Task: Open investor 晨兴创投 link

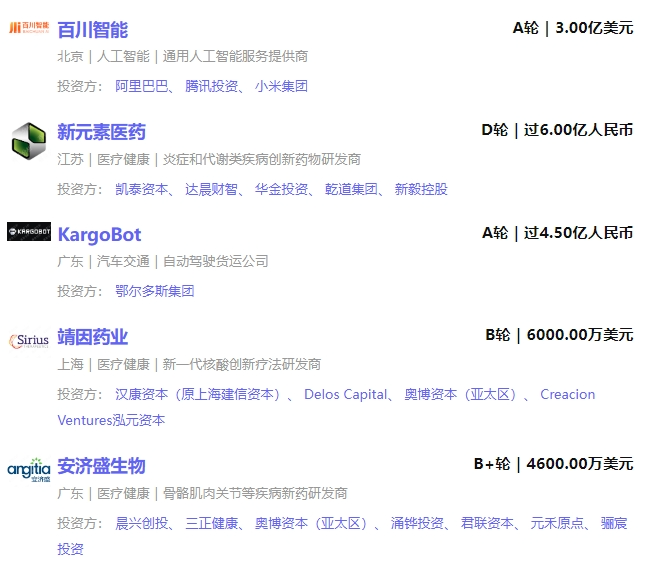Action: click(142, 523)
